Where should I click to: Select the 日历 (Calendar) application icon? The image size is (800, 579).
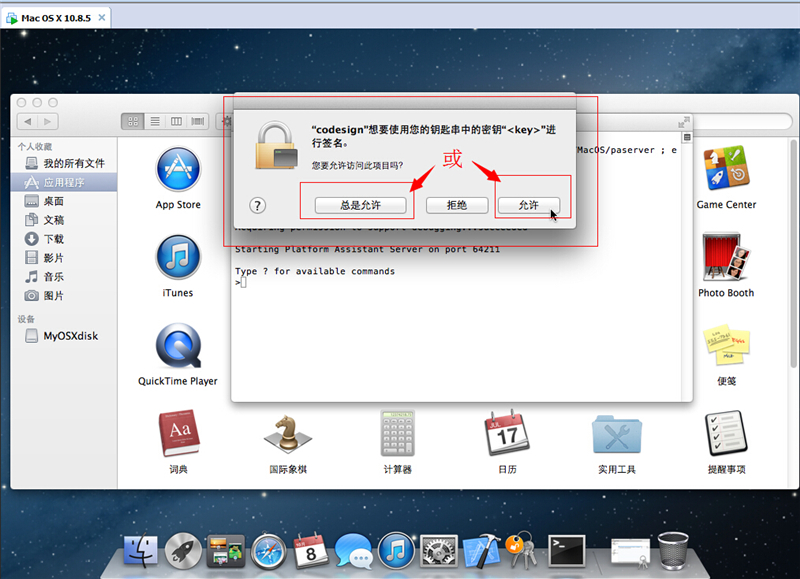(507, 434)
